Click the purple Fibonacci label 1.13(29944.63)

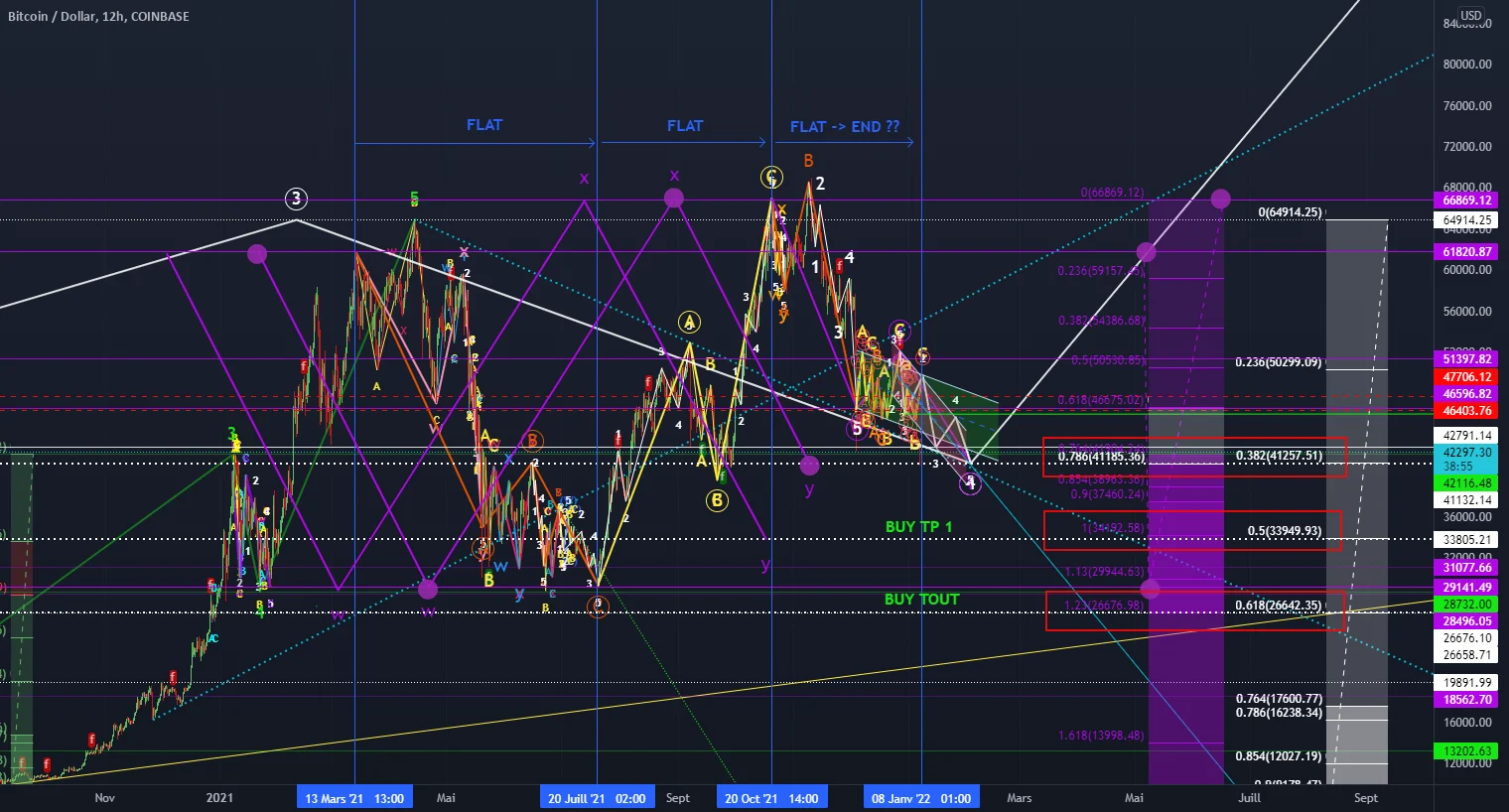point(1105,572)
